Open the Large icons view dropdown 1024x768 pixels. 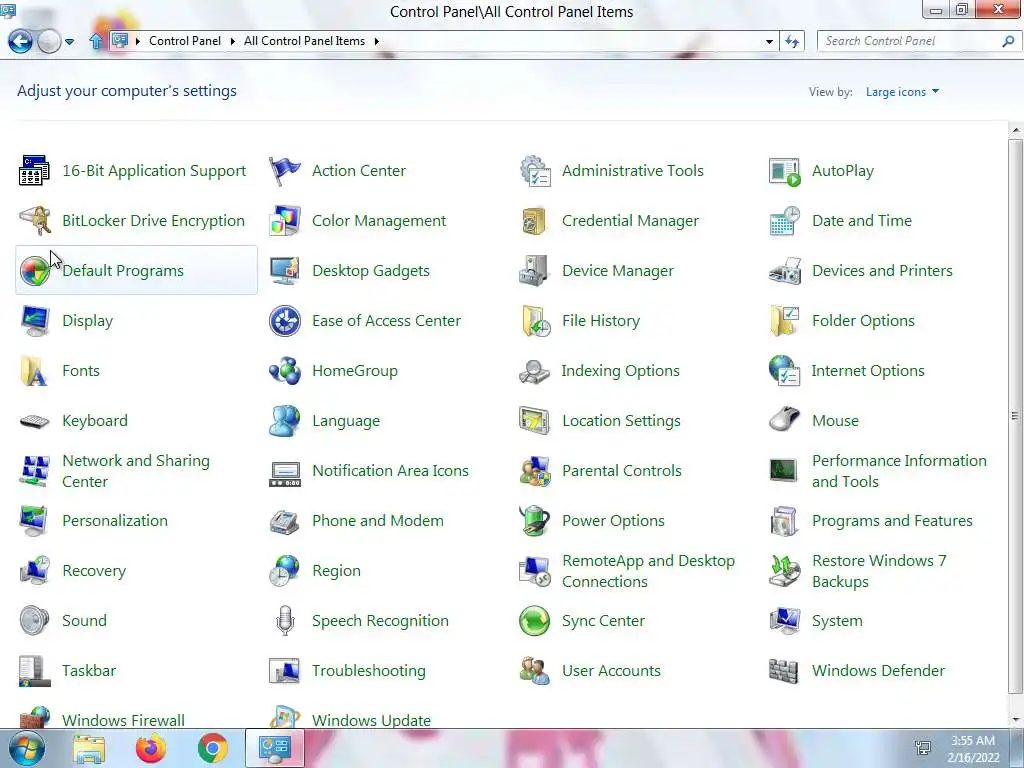coord(903,92)
